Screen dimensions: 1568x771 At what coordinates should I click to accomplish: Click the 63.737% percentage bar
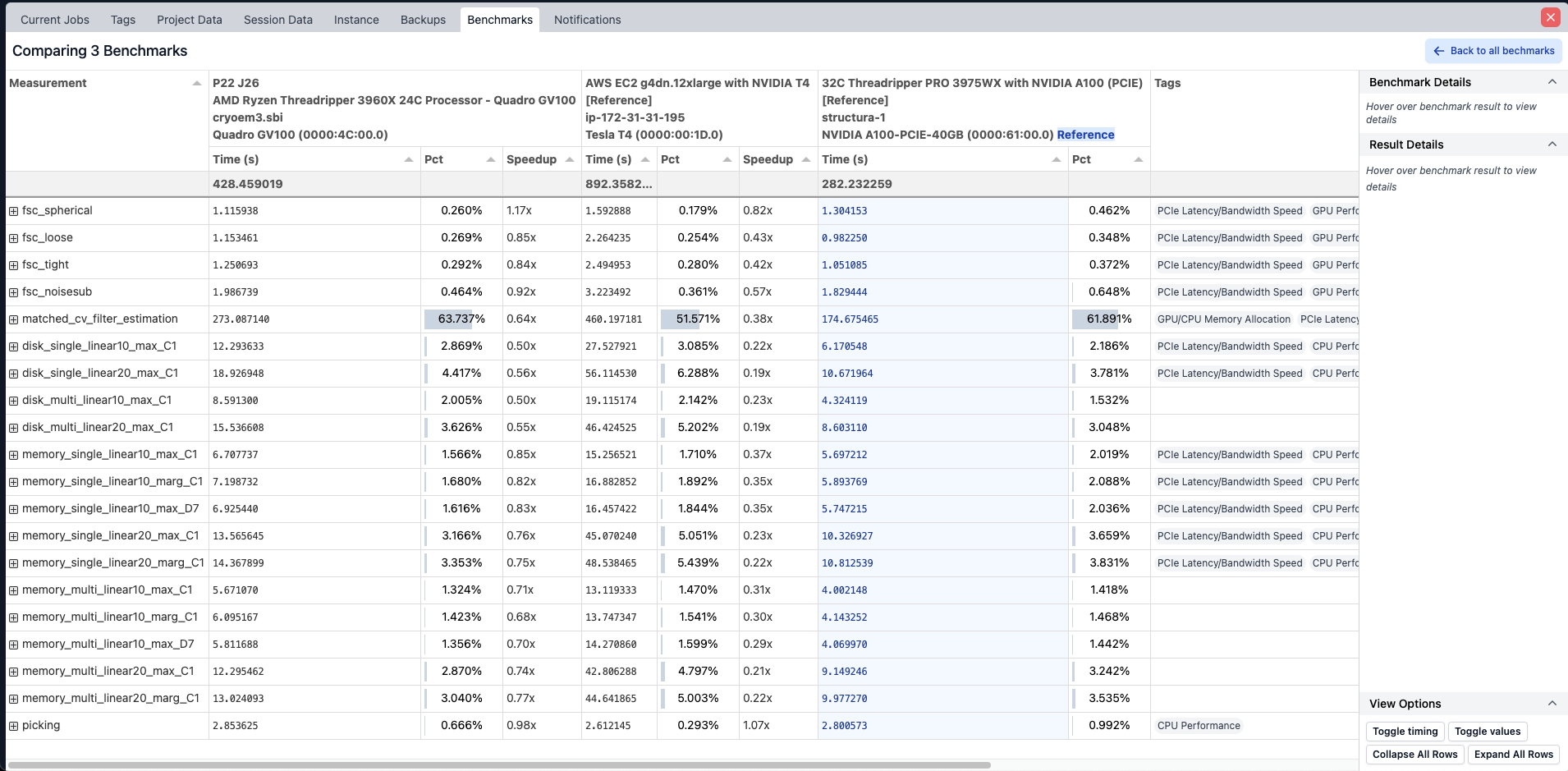[x=461, y=319]
